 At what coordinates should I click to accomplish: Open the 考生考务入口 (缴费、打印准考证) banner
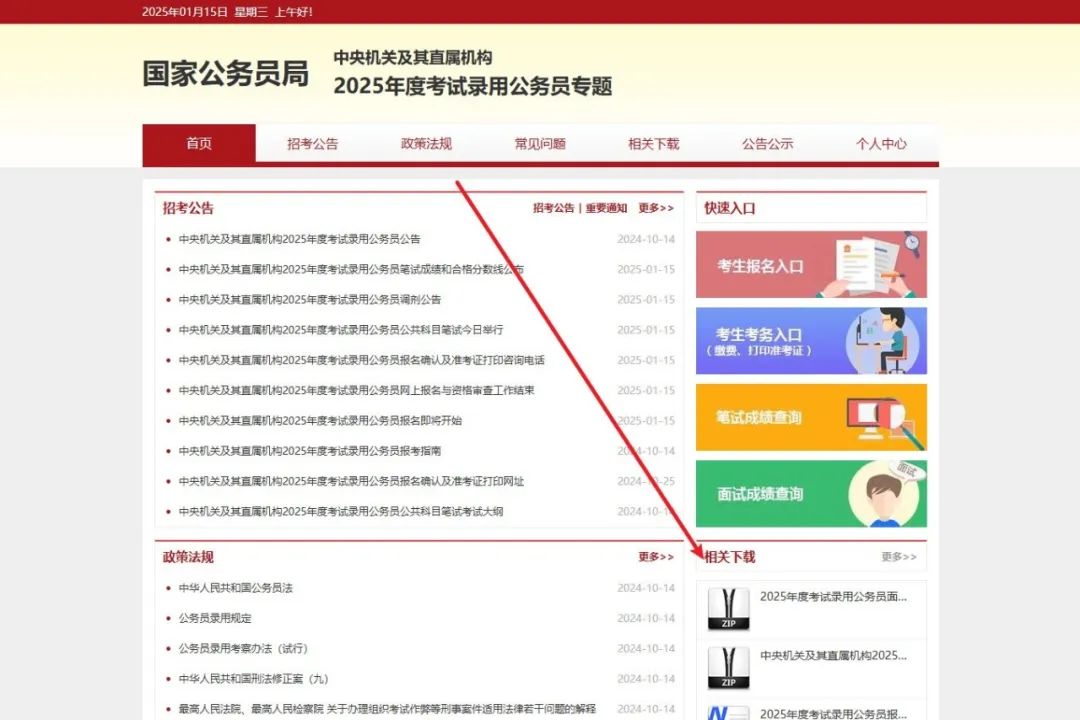coord(811,341)
